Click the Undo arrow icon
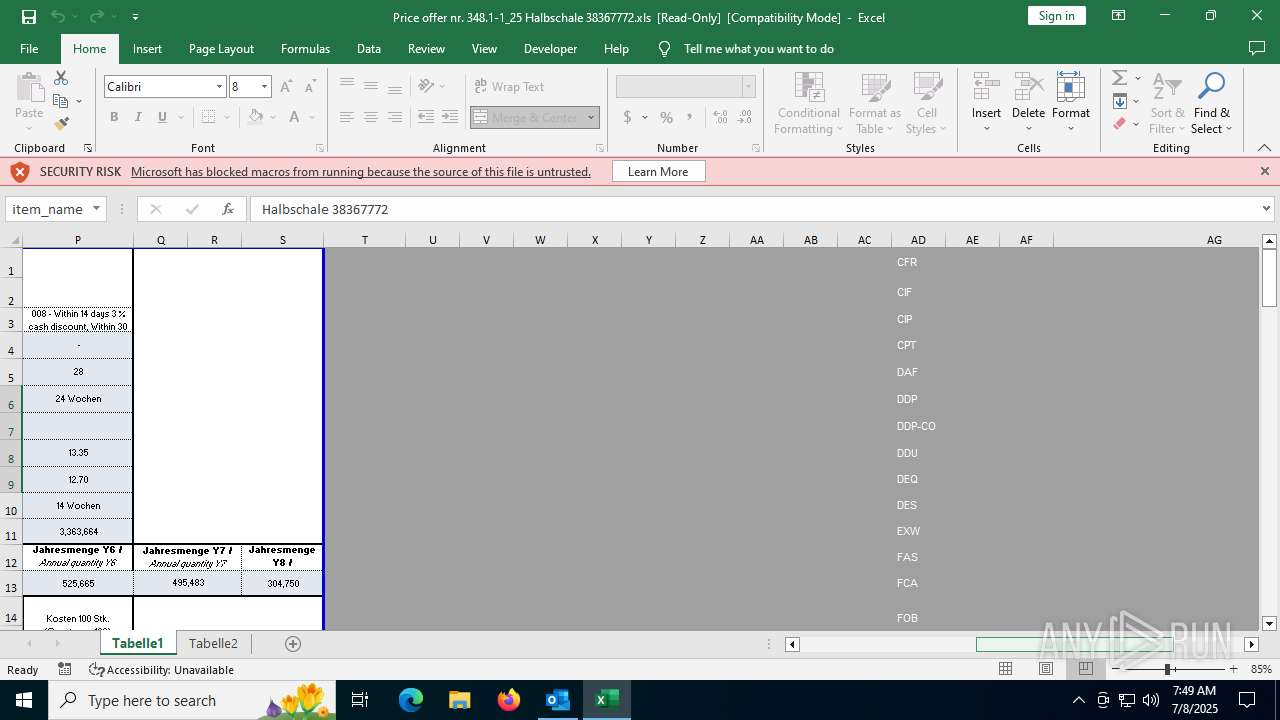 tap(58, 17)
